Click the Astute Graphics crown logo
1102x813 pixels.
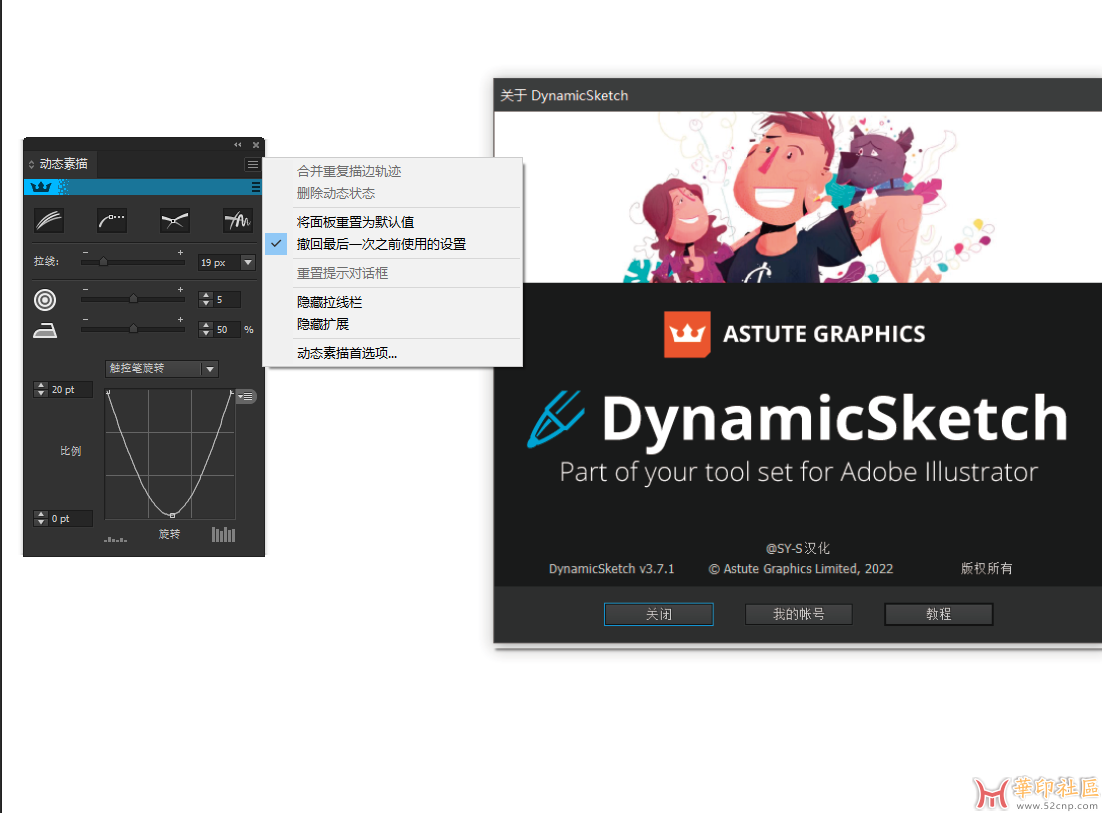point(687,334)
